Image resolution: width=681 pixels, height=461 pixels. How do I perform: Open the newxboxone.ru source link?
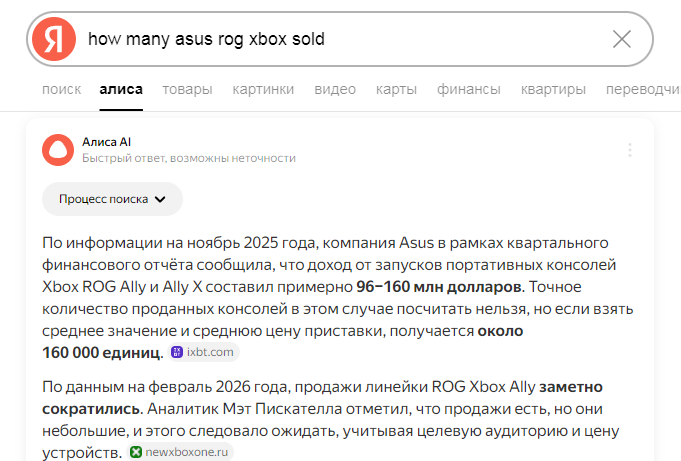[189, 452]
